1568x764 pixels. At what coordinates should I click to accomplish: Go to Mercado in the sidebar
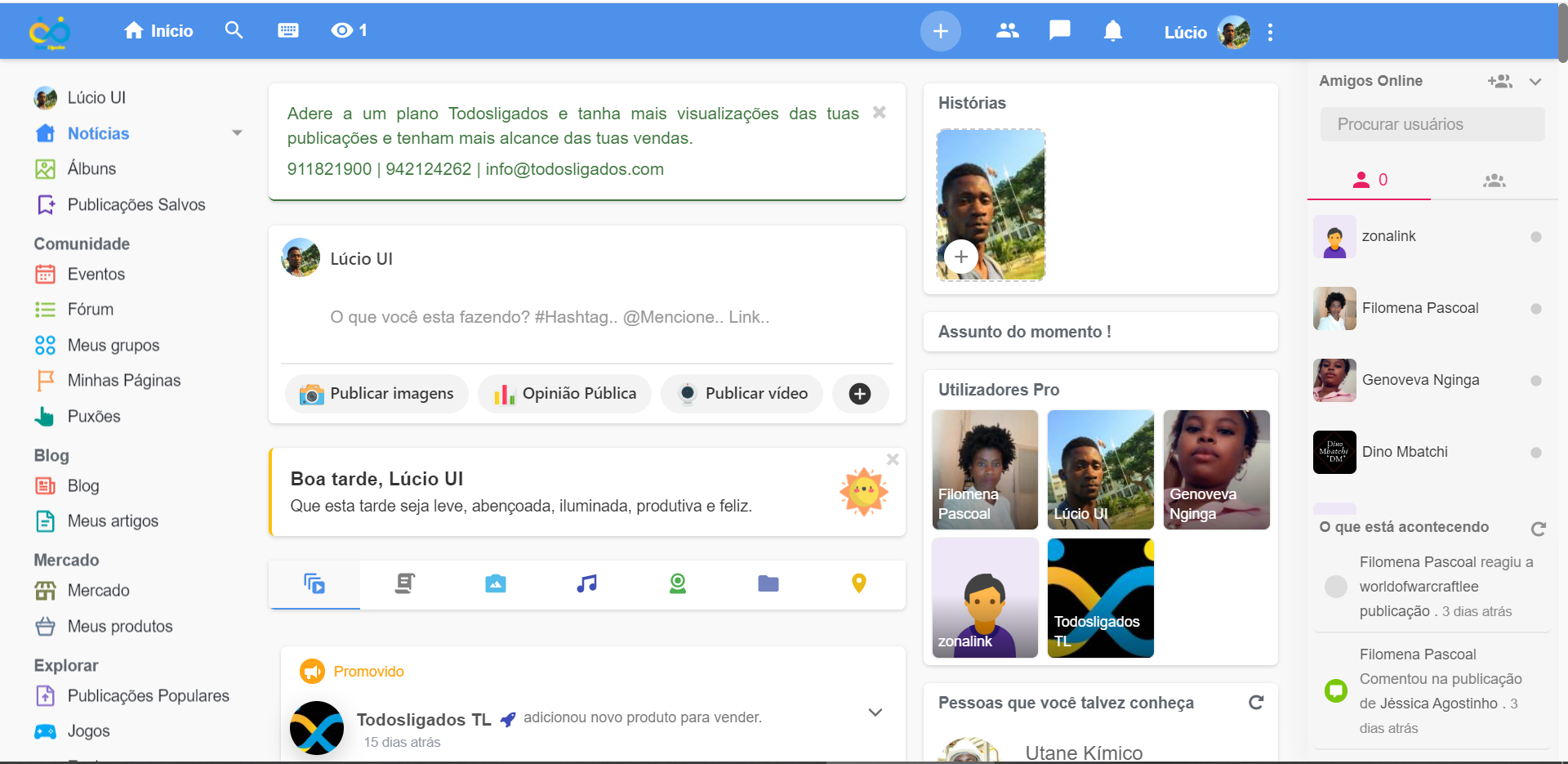[x=98, y=591]
